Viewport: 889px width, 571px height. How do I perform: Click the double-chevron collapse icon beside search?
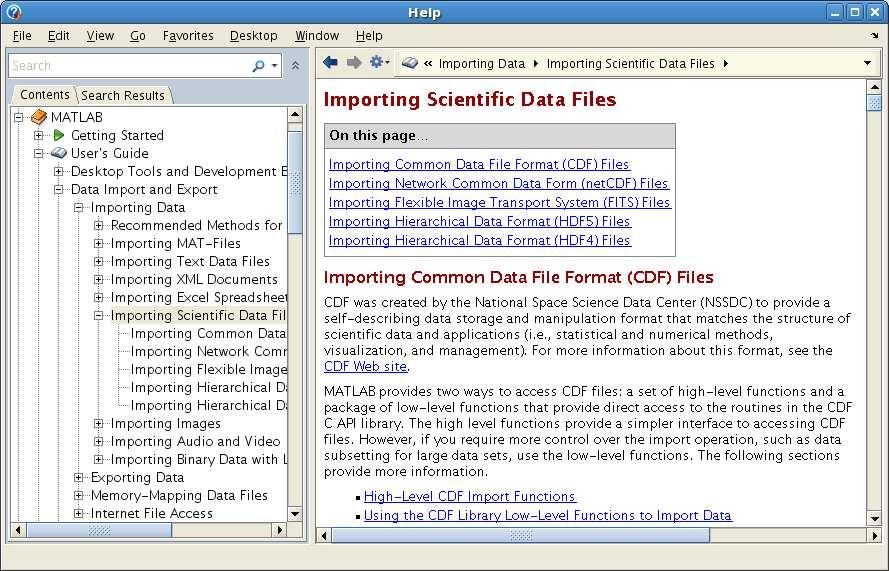pos(295,66)
